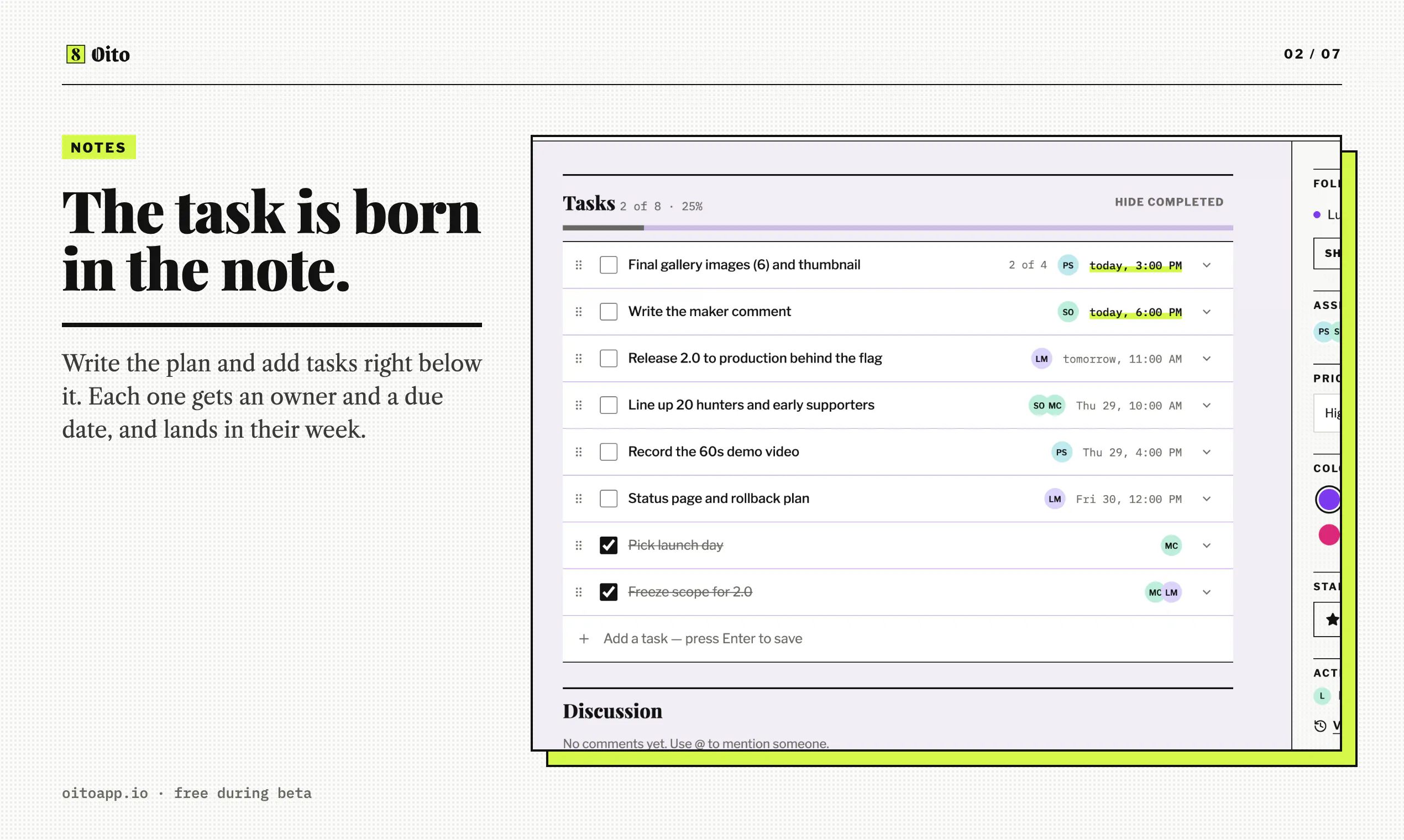This screenshot has width=1404, height=840.
Task: Expand Release 2.0 to production task
Action: click(1207, 358)
